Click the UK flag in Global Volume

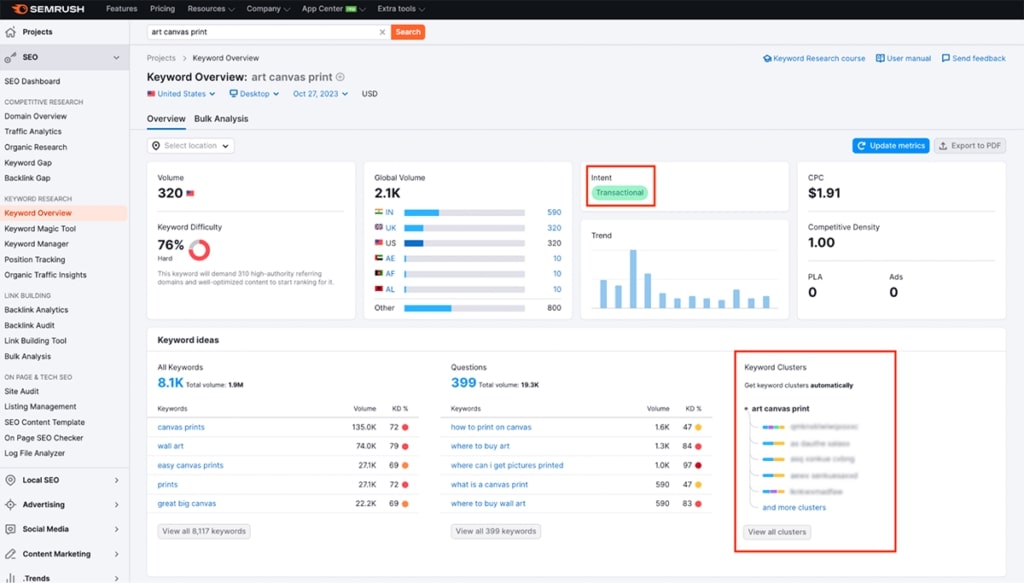click(x=379, y=228)
